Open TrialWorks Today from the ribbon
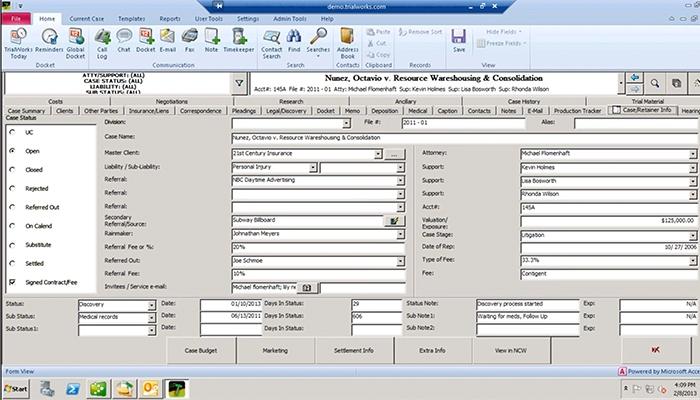The width and height of the screenshot is (700, 400). click(18, 43)
